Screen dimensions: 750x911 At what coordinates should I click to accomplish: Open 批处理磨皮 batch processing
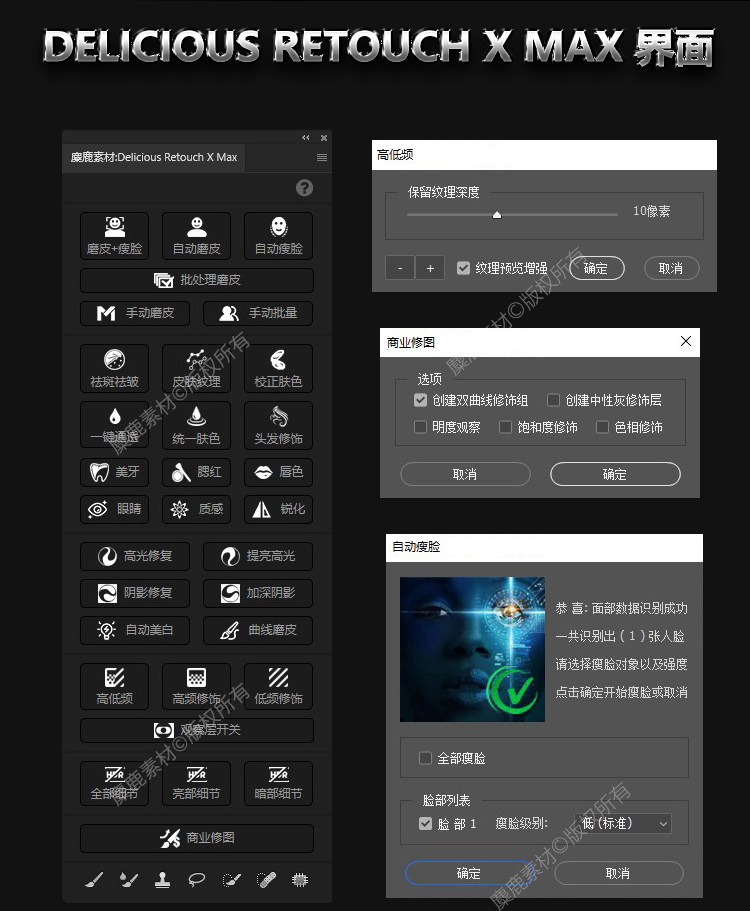pyautogui.click(x=196, y=281)
